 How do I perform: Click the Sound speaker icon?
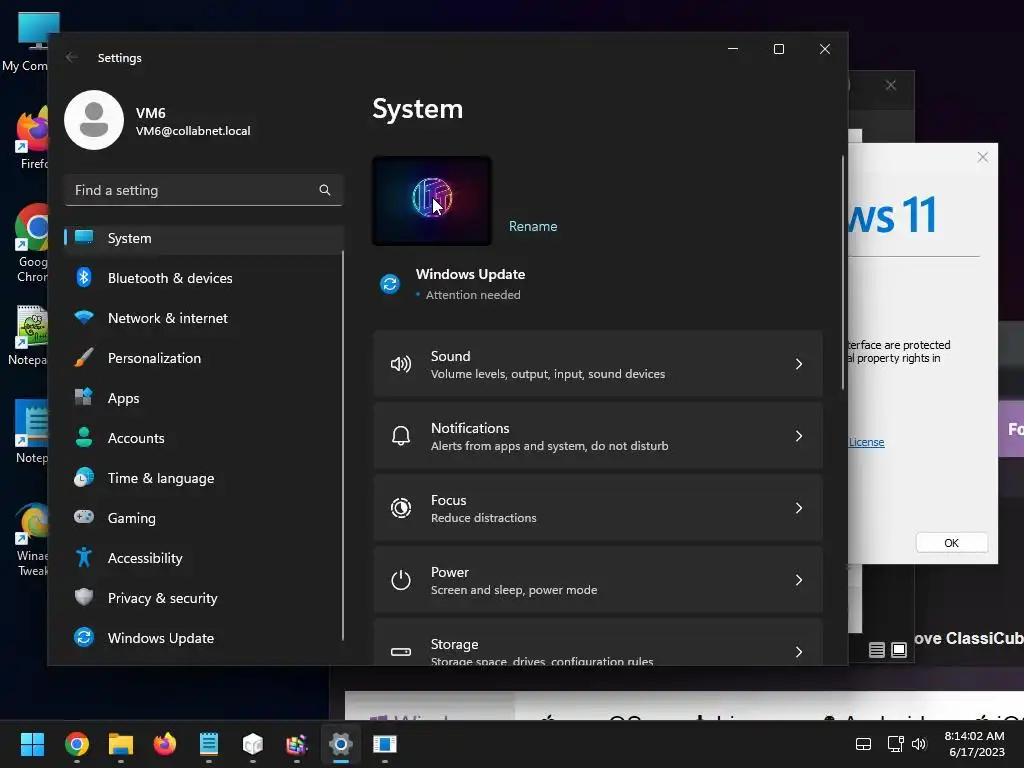[x=401, y=364]
